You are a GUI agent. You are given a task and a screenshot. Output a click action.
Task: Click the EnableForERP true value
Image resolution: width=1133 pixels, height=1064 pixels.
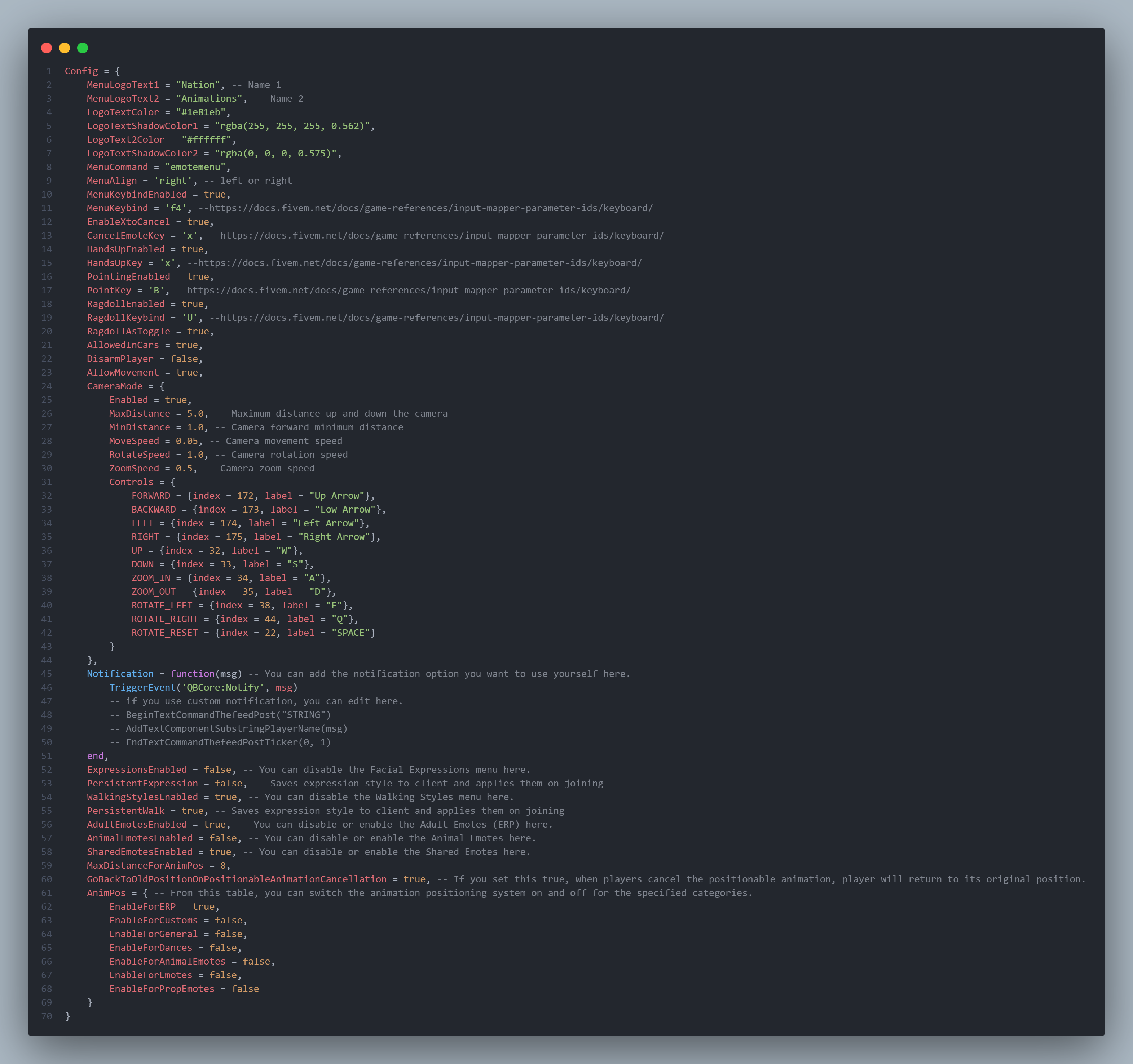pos(203,906)
